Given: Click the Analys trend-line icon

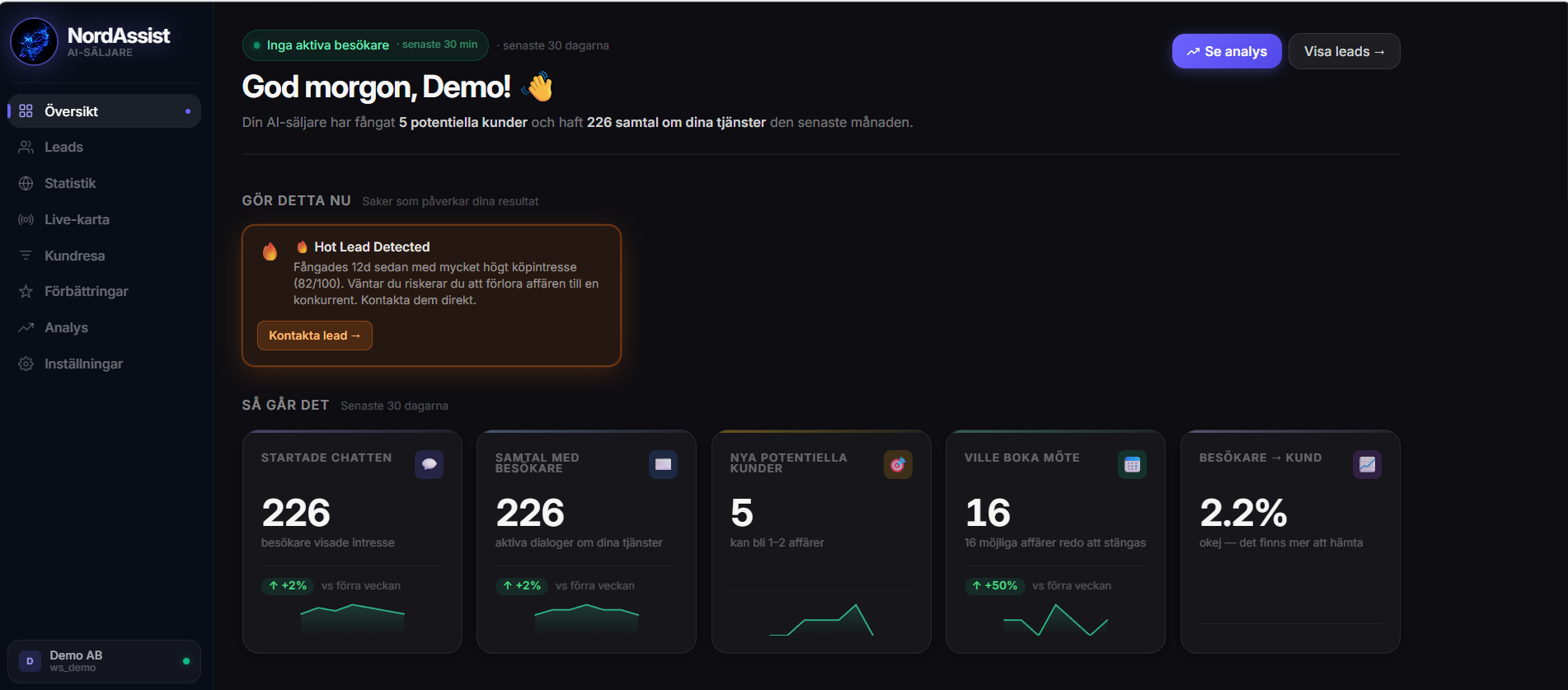Looking at the screenshot, I should (26, 327).
